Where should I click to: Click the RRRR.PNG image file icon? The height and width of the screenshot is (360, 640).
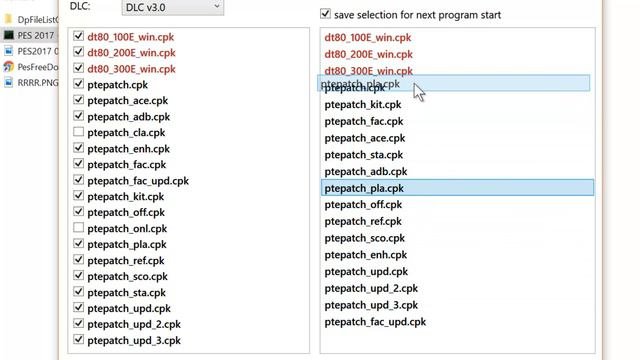(9, 82)
